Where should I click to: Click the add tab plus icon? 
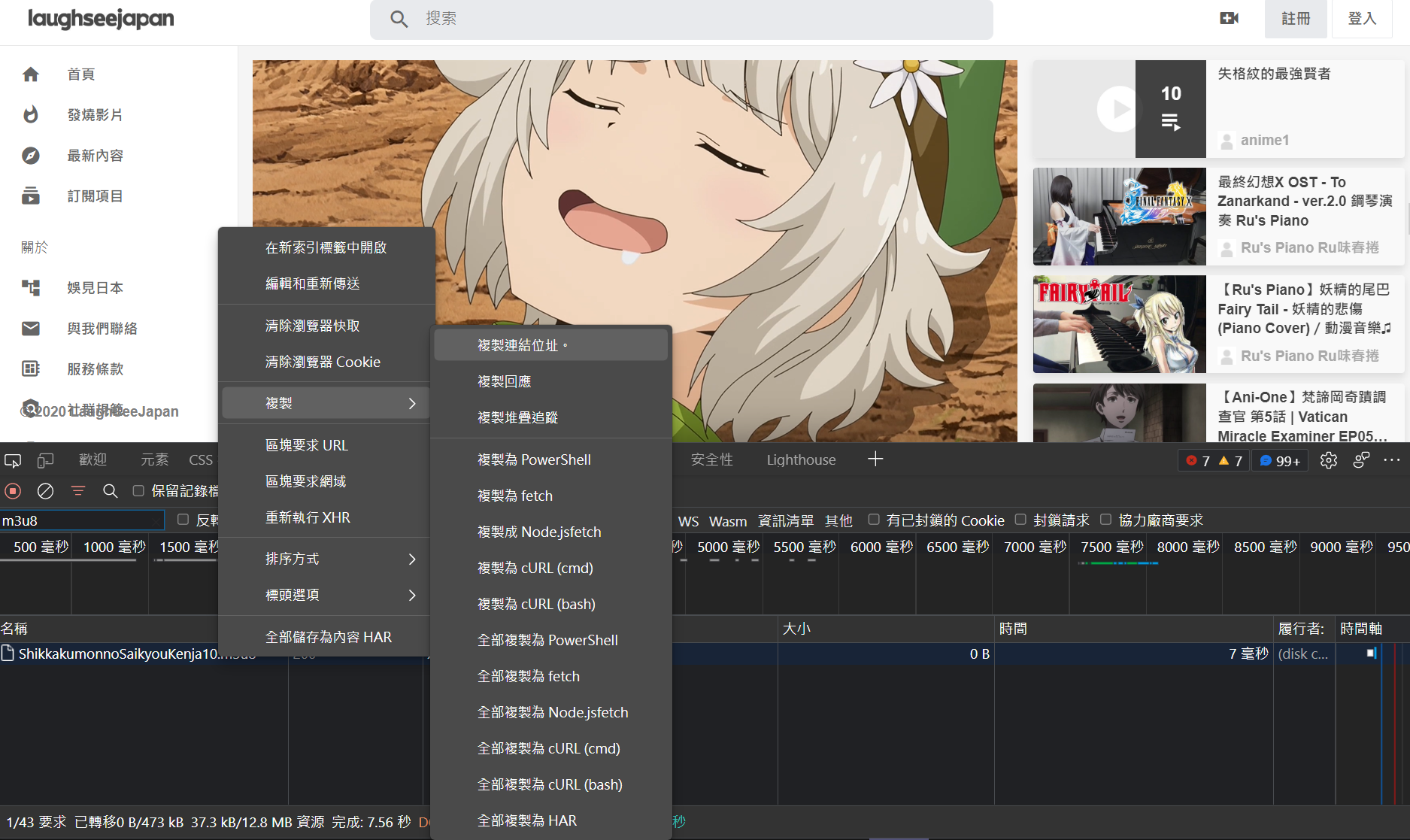pos(875,459)
